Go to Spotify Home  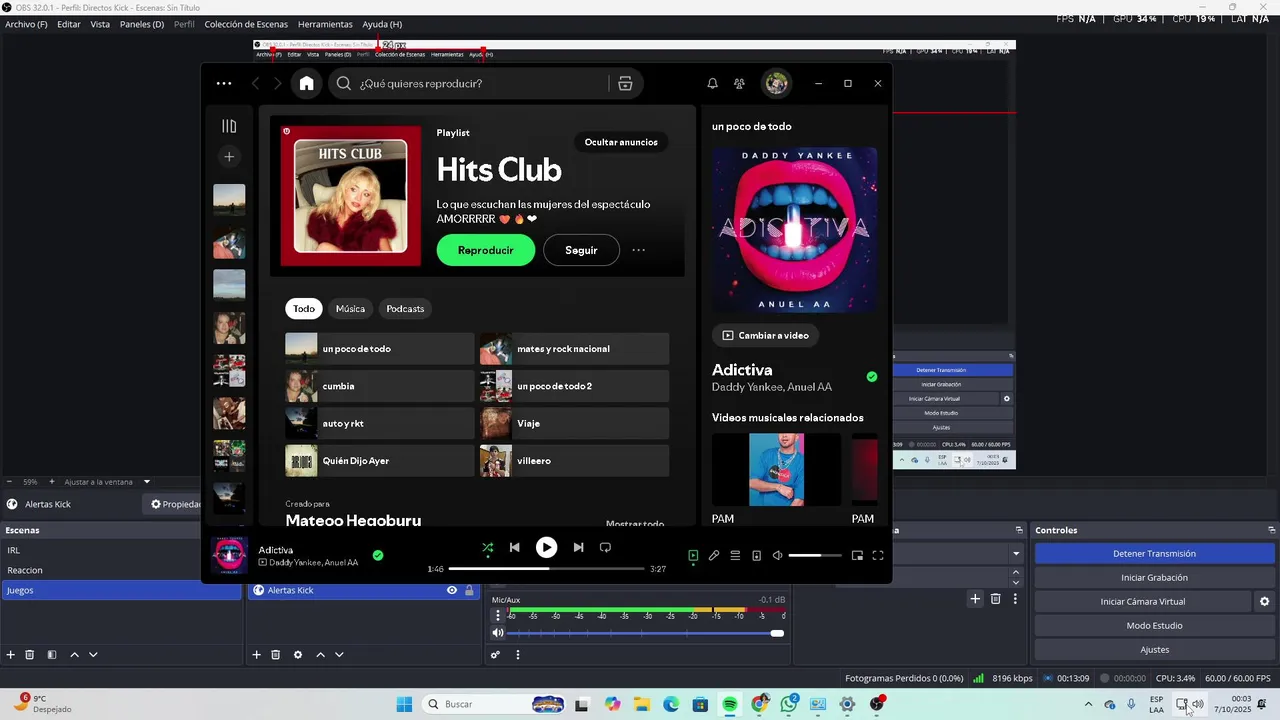click(x=306, y=83)
